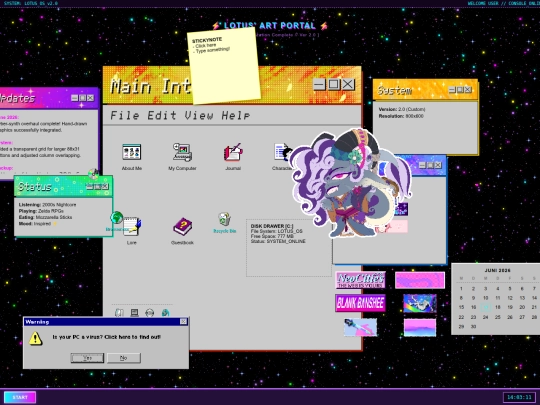The width and height of the screenshot is (540, 405).
Task: Close the Warning dialog
Action: [184, 322]
